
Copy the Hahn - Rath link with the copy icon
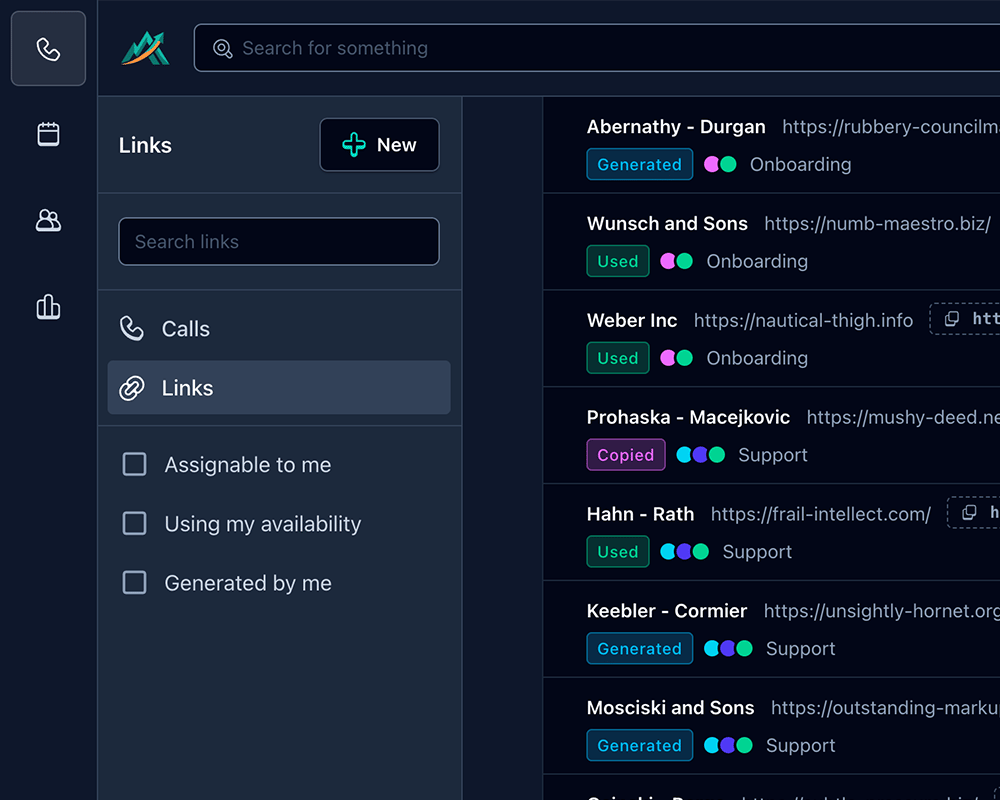click(x=969, y=512)
